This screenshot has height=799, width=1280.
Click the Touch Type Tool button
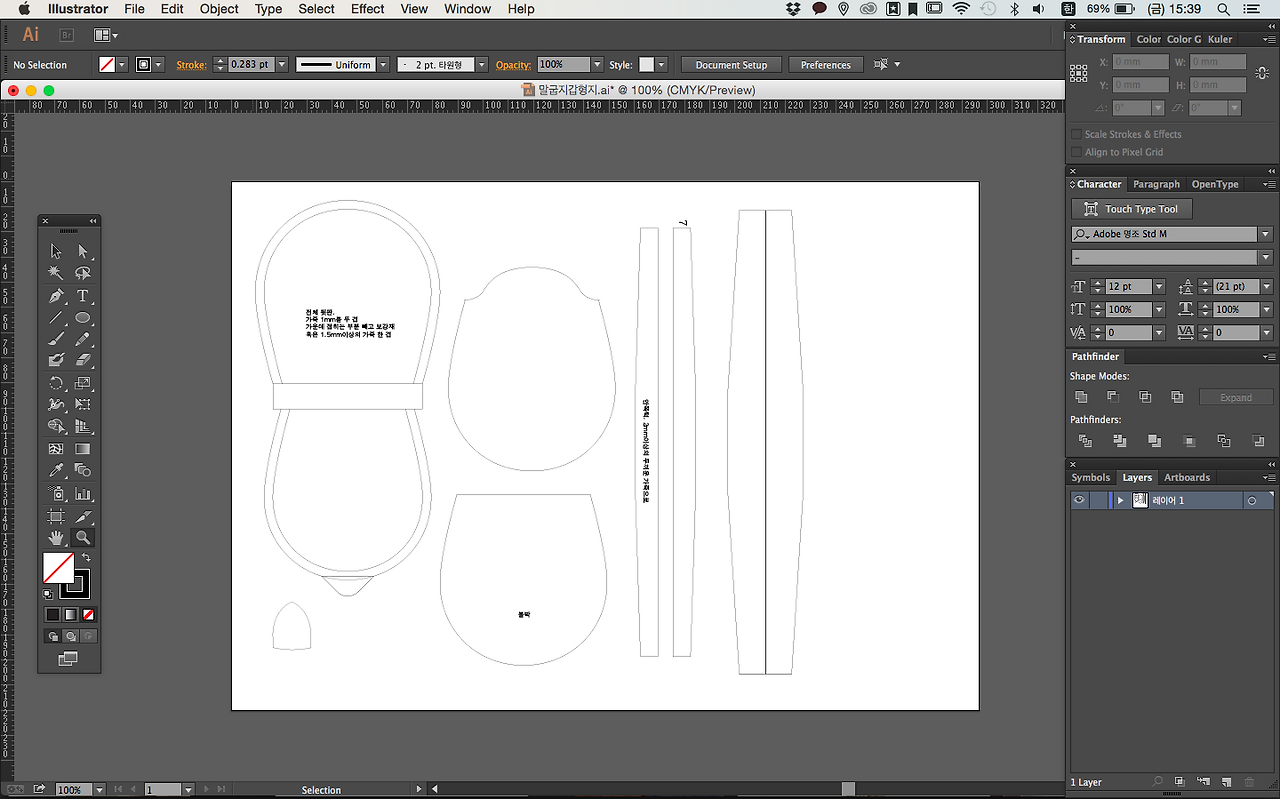(x=1131, y=208)
